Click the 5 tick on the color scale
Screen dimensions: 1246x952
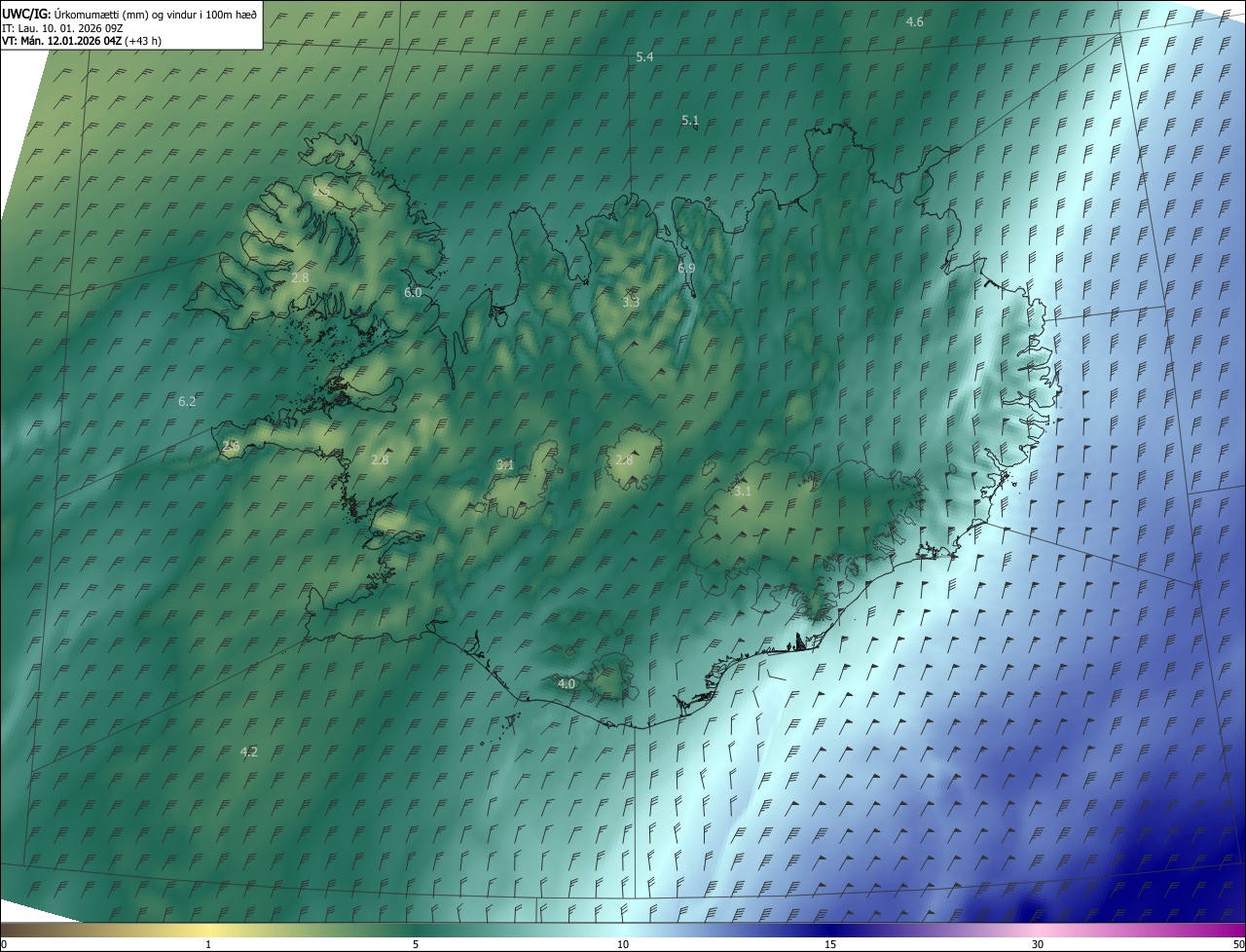tap(416, 945)
